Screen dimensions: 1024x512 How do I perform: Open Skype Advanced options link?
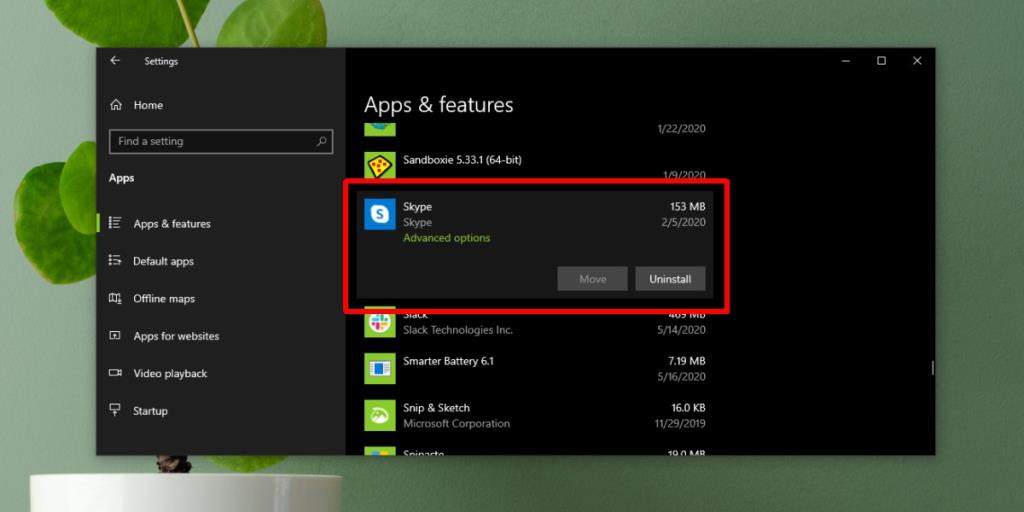(x=447, y=238)
